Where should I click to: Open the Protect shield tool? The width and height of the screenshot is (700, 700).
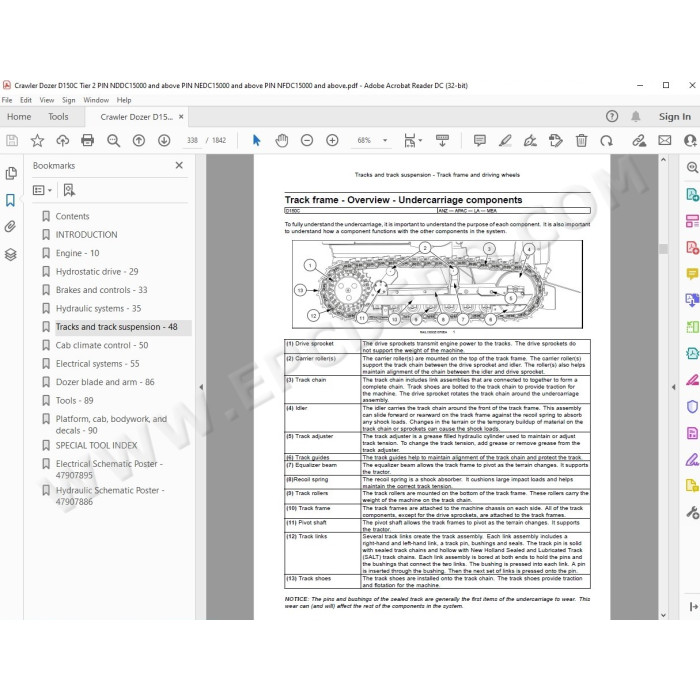point(692,407)
